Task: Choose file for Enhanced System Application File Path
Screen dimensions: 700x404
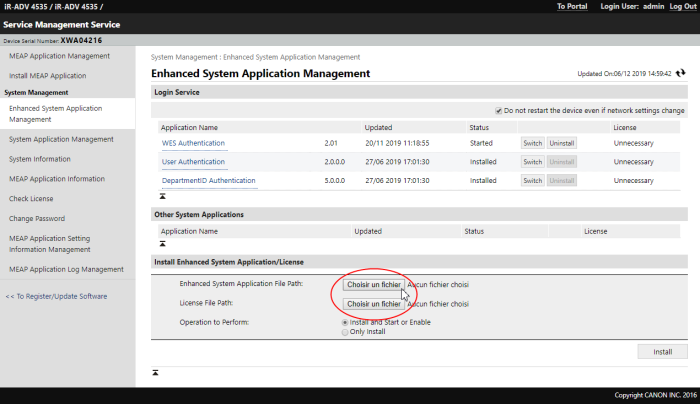Action: point(373,284)
